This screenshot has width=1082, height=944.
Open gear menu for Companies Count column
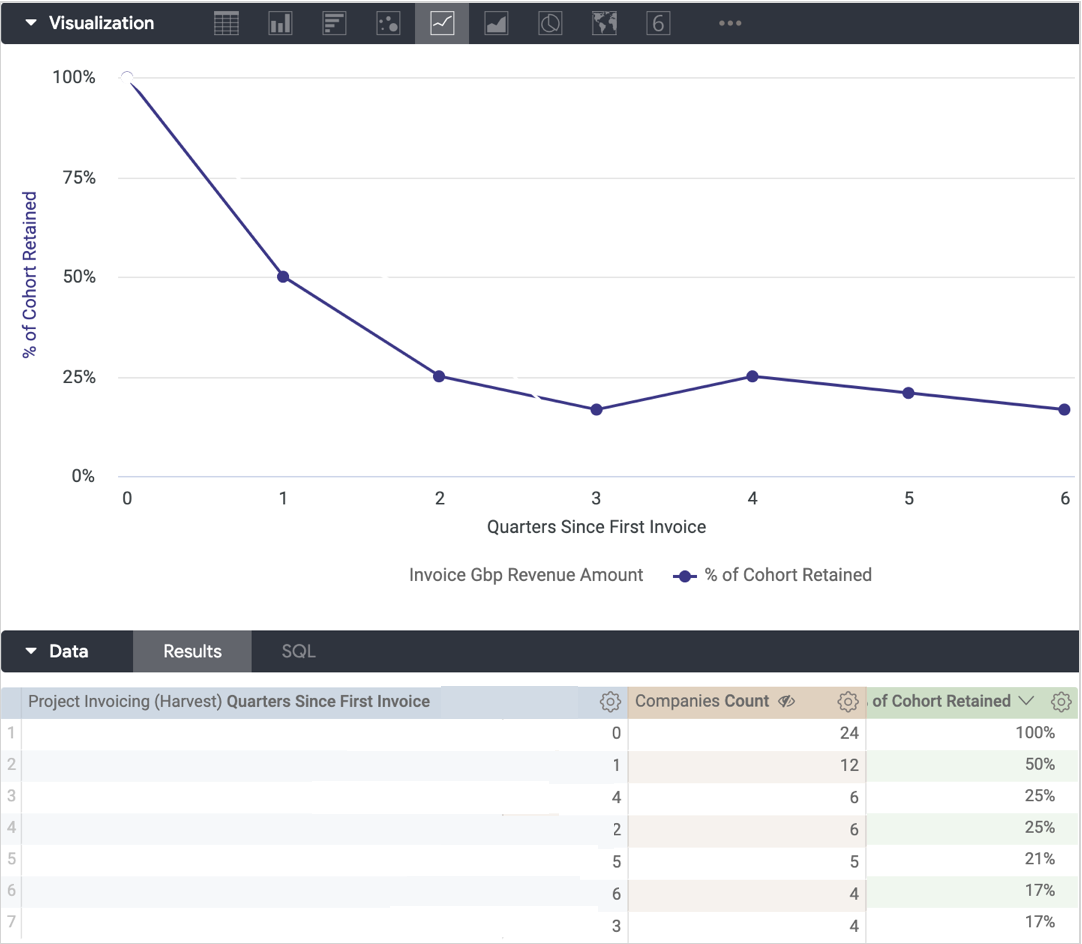click(x=848, y=702)
